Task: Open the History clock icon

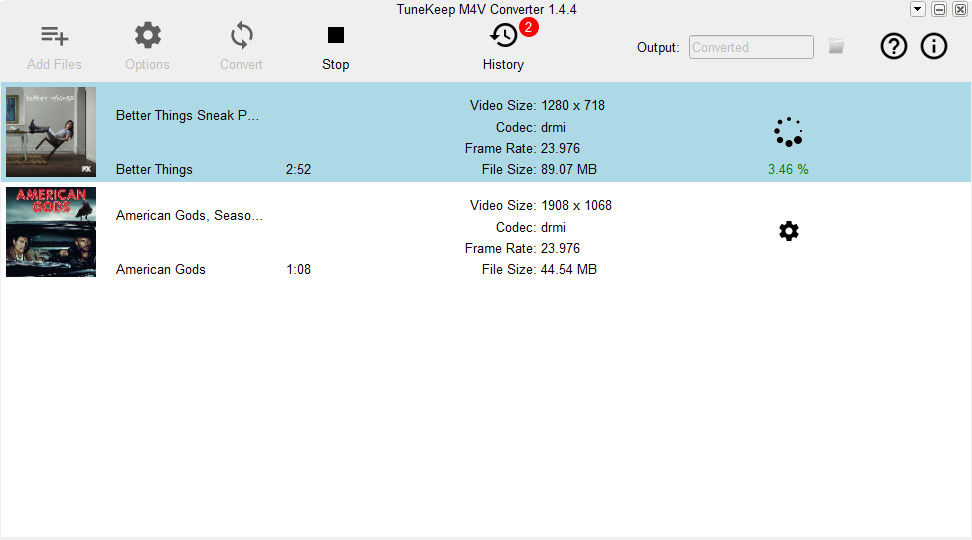Action: pos(503,36)
